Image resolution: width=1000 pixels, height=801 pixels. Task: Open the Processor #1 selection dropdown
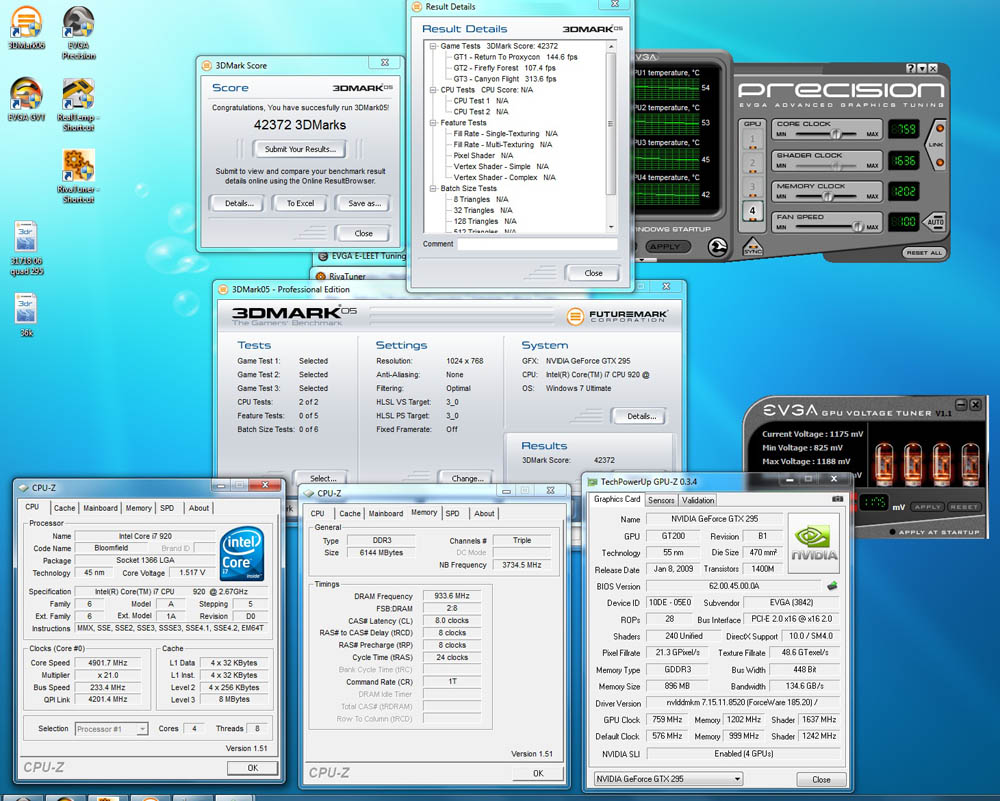click(x=143, y=729)
